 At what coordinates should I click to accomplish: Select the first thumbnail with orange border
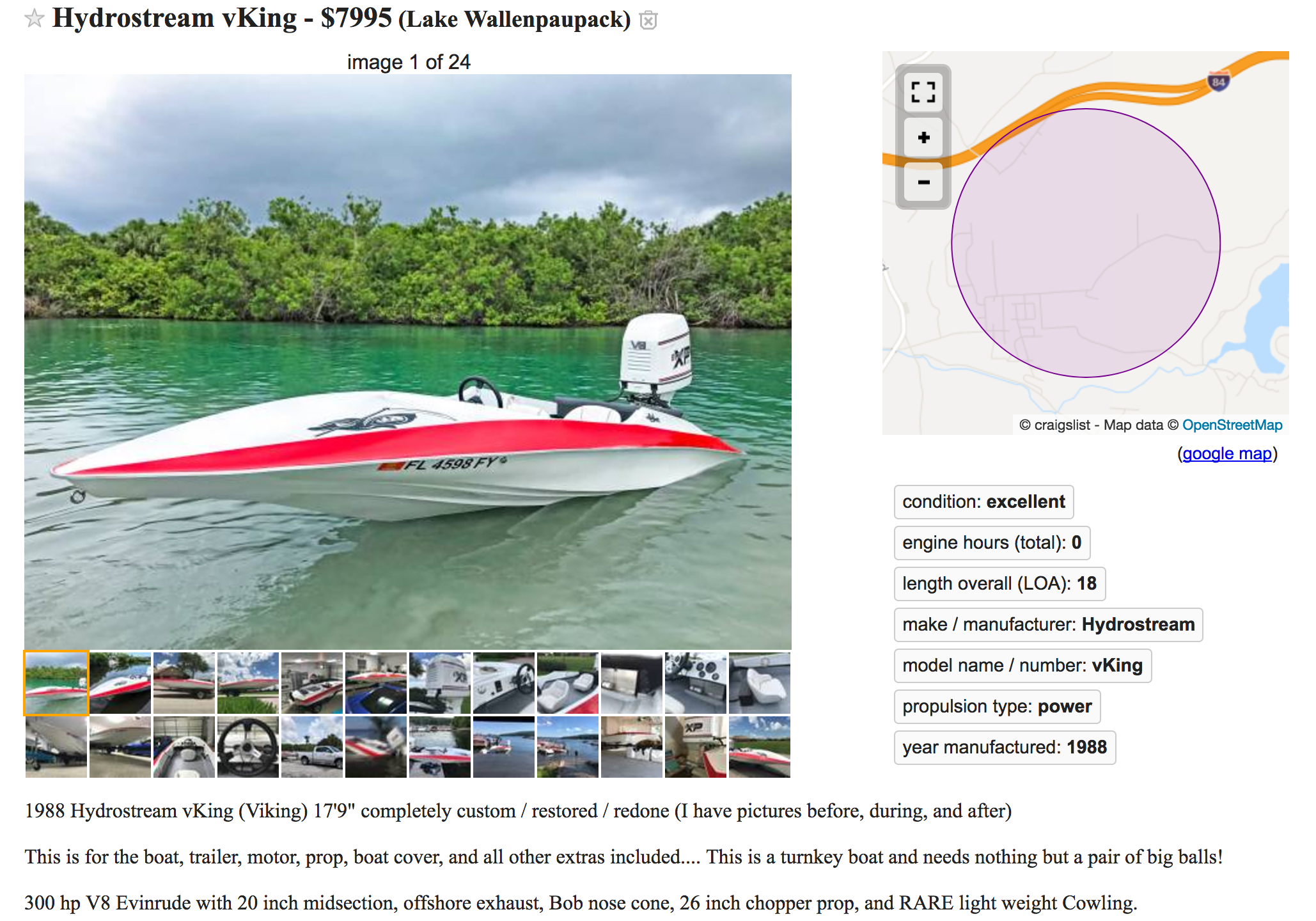56,683
